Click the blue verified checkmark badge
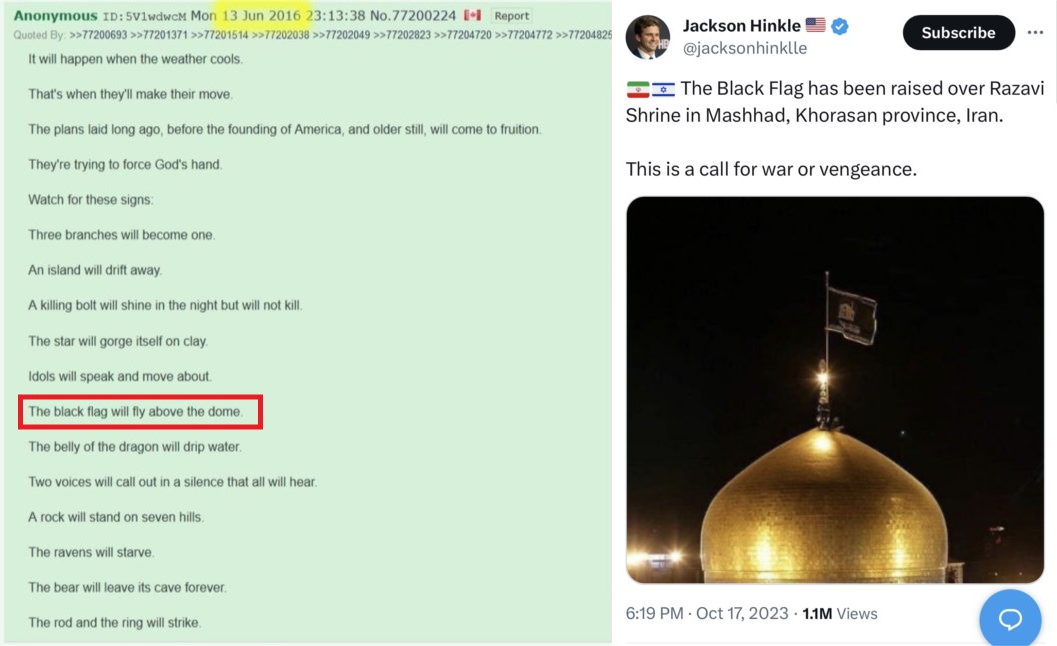This screenshot has width=1057, height=646. coord(840,26)
